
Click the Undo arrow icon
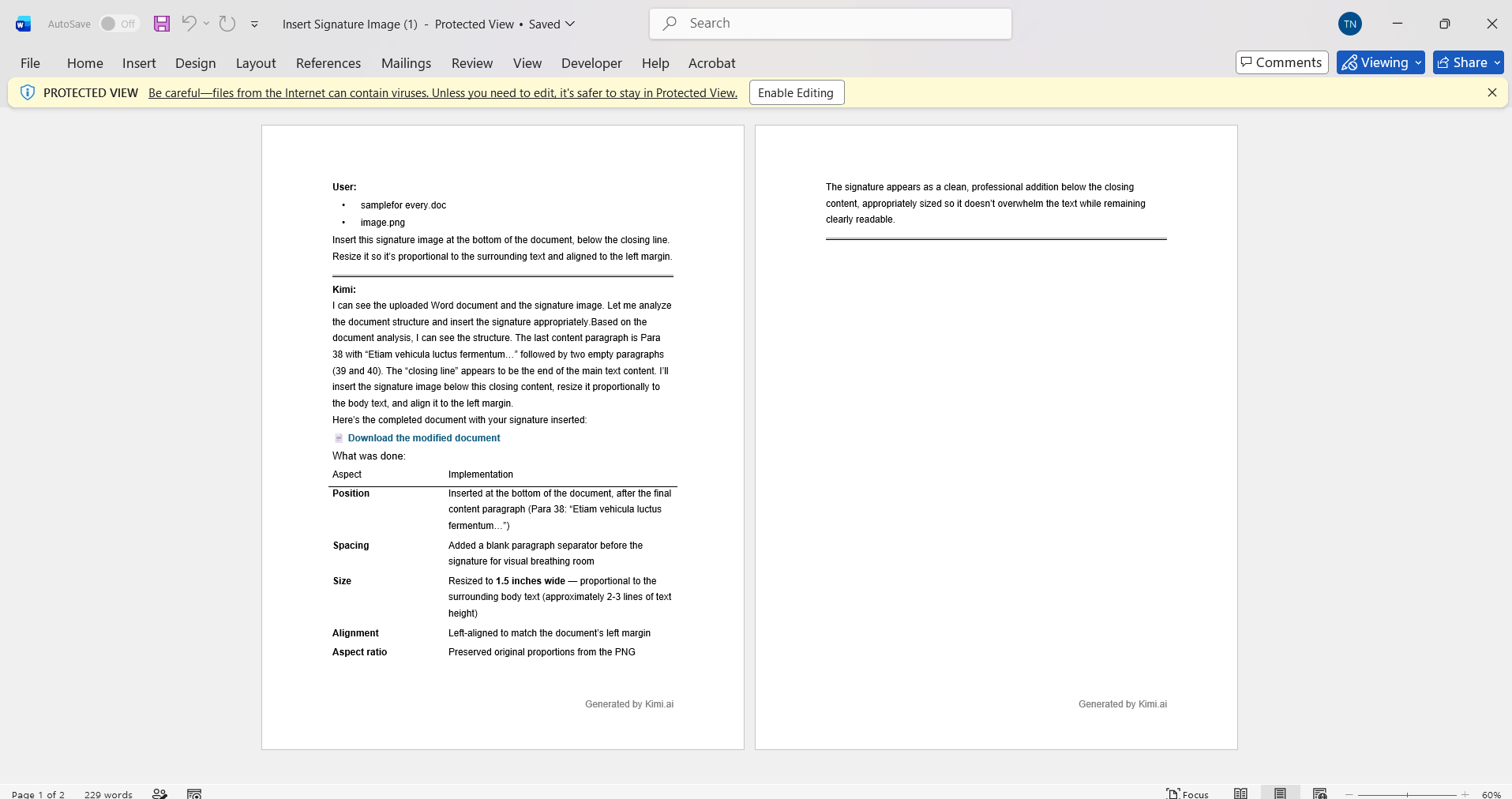point(188,23)
